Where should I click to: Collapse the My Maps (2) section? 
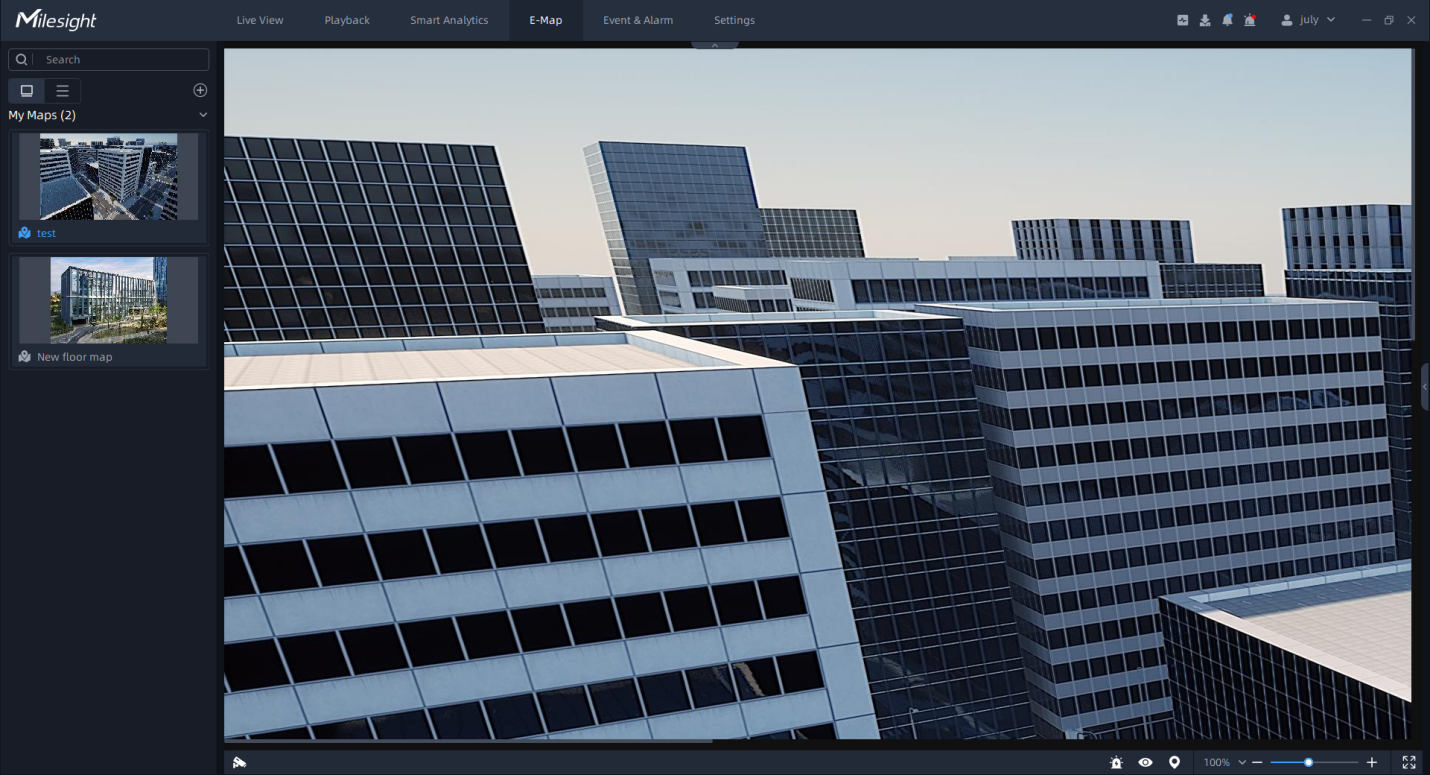click(203, 115)
